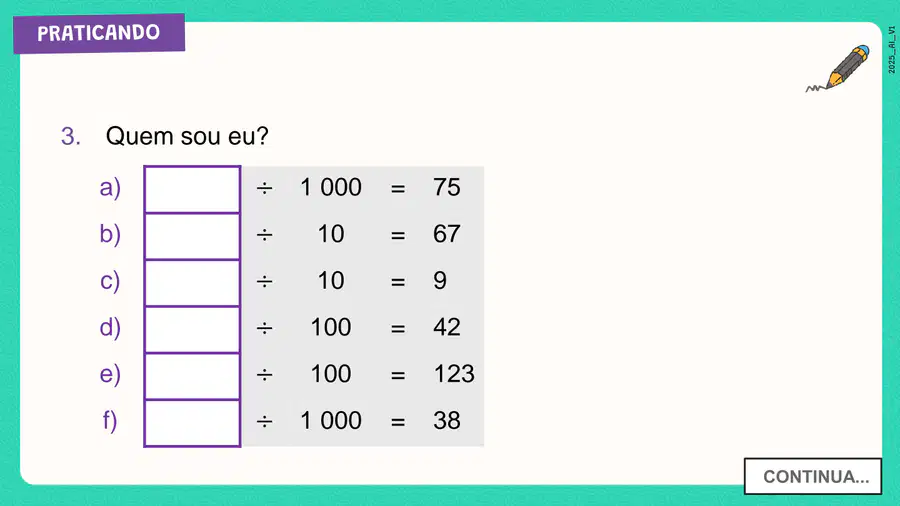Viewport: 900px width, 506px height.
Task: Select the answer box for item d)
Action: [x=192, y=329]
